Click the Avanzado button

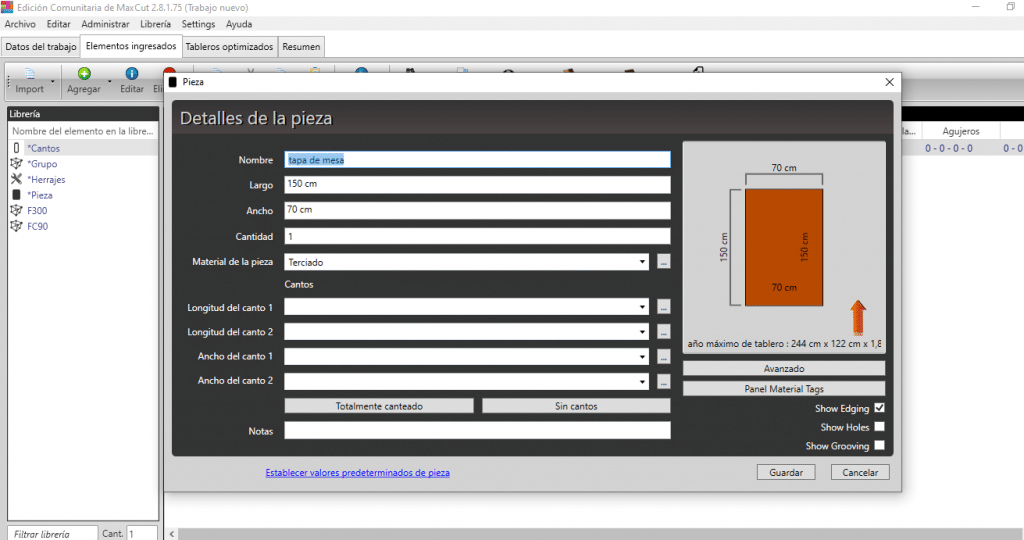point(784,369)
